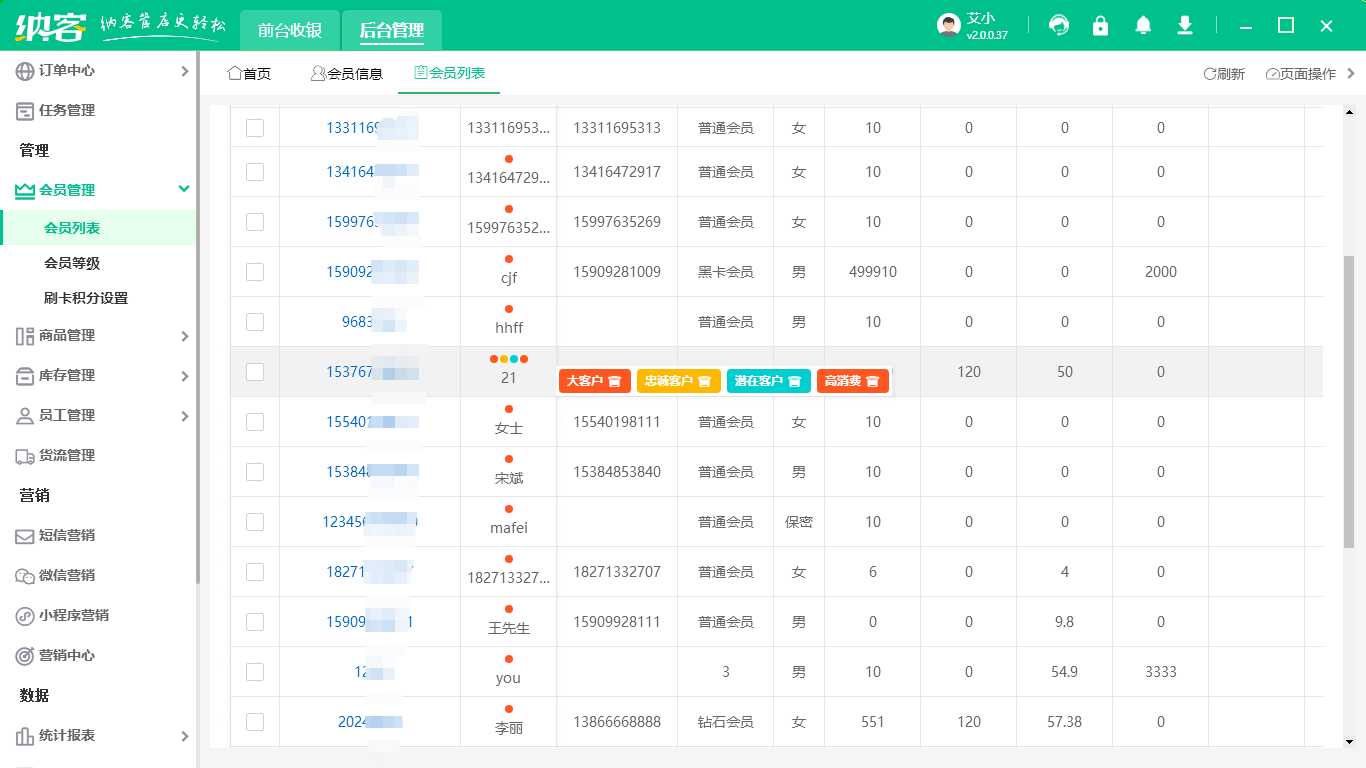This screenshot has width=1366, height=768.
Task: Click the lock screen icon
Action: click(x=1101, y=26)
